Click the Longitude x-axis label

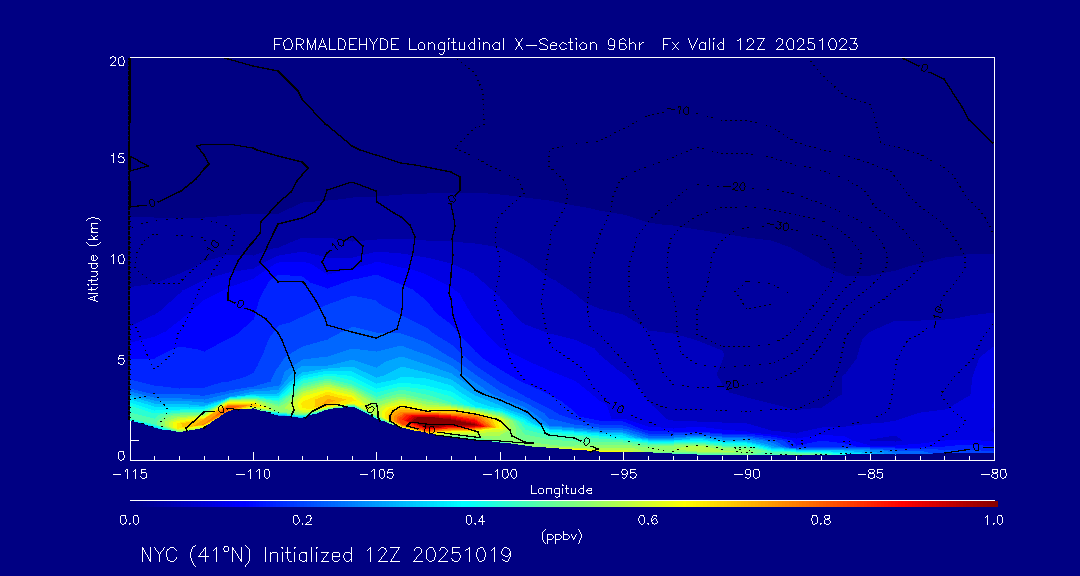point(561,490)
